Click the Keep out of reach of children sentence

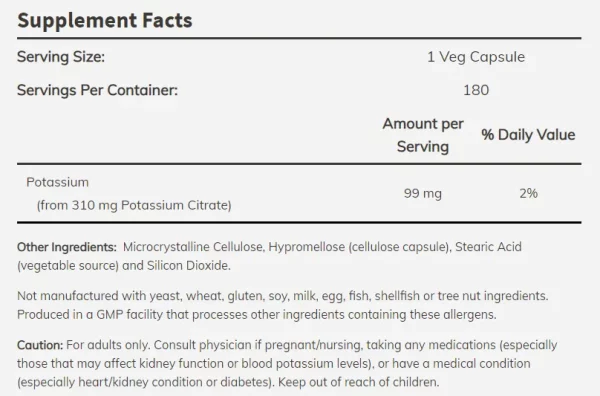[359, 382]
